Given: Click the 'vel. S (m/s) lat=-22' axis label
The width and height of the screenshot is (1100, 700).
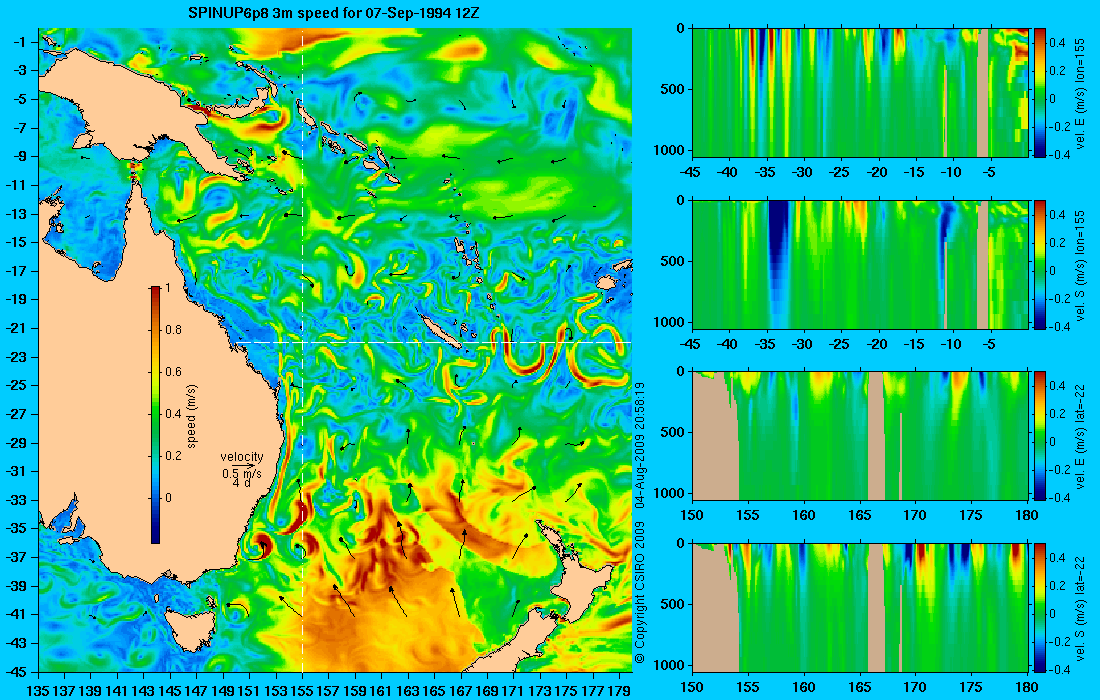Looking at the screenshot, I should pos(1081,607).
